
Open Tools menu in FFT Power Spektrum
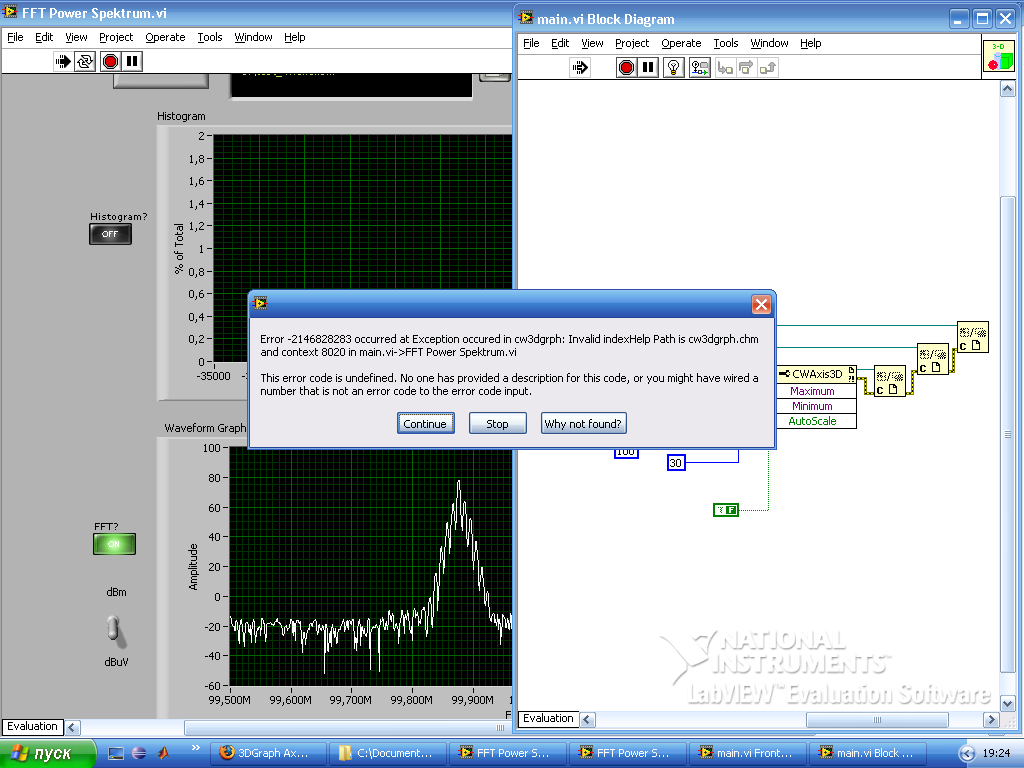click(210, 37)
